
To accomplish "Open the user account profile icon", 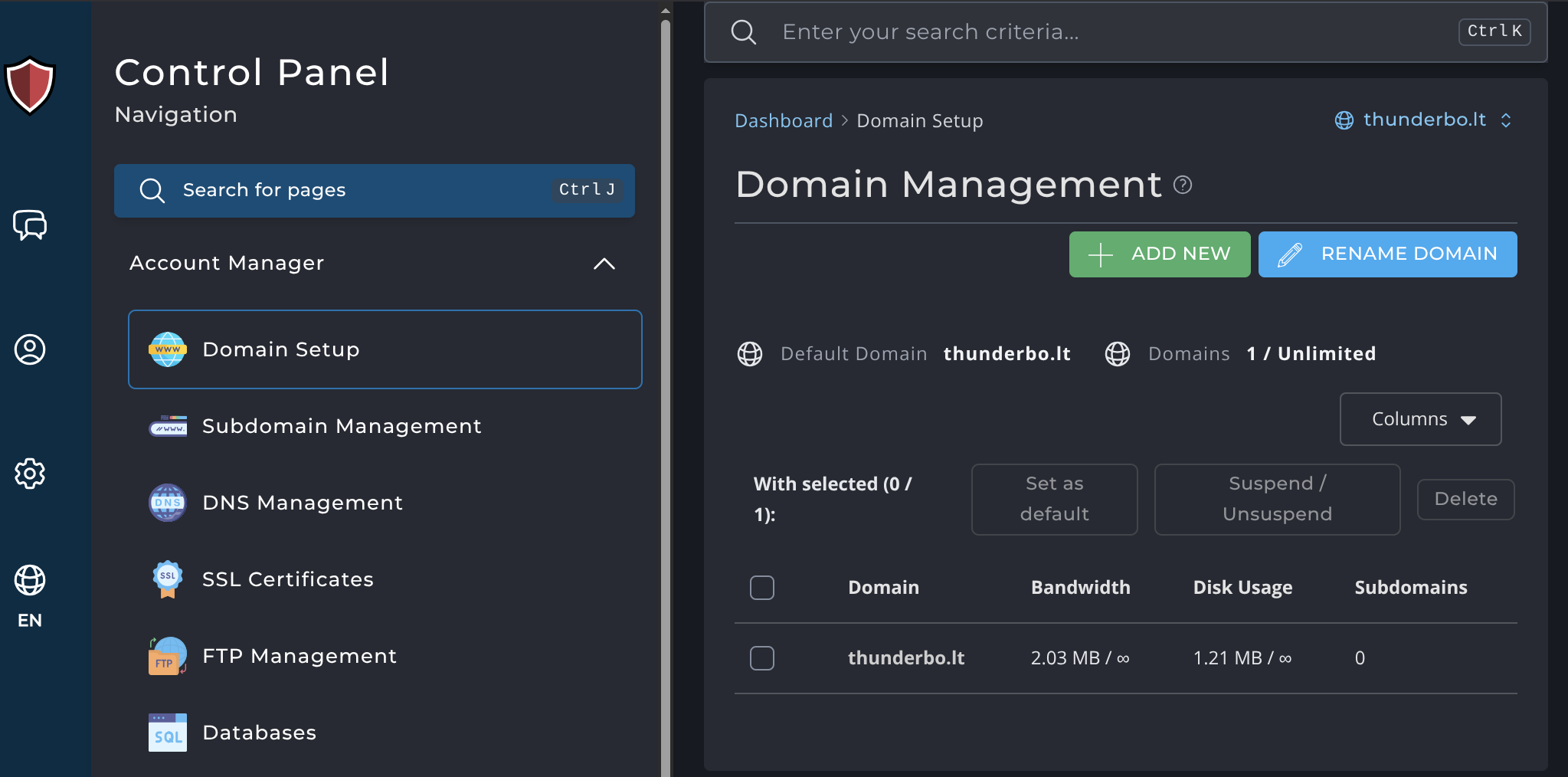I will pos(30,349).
